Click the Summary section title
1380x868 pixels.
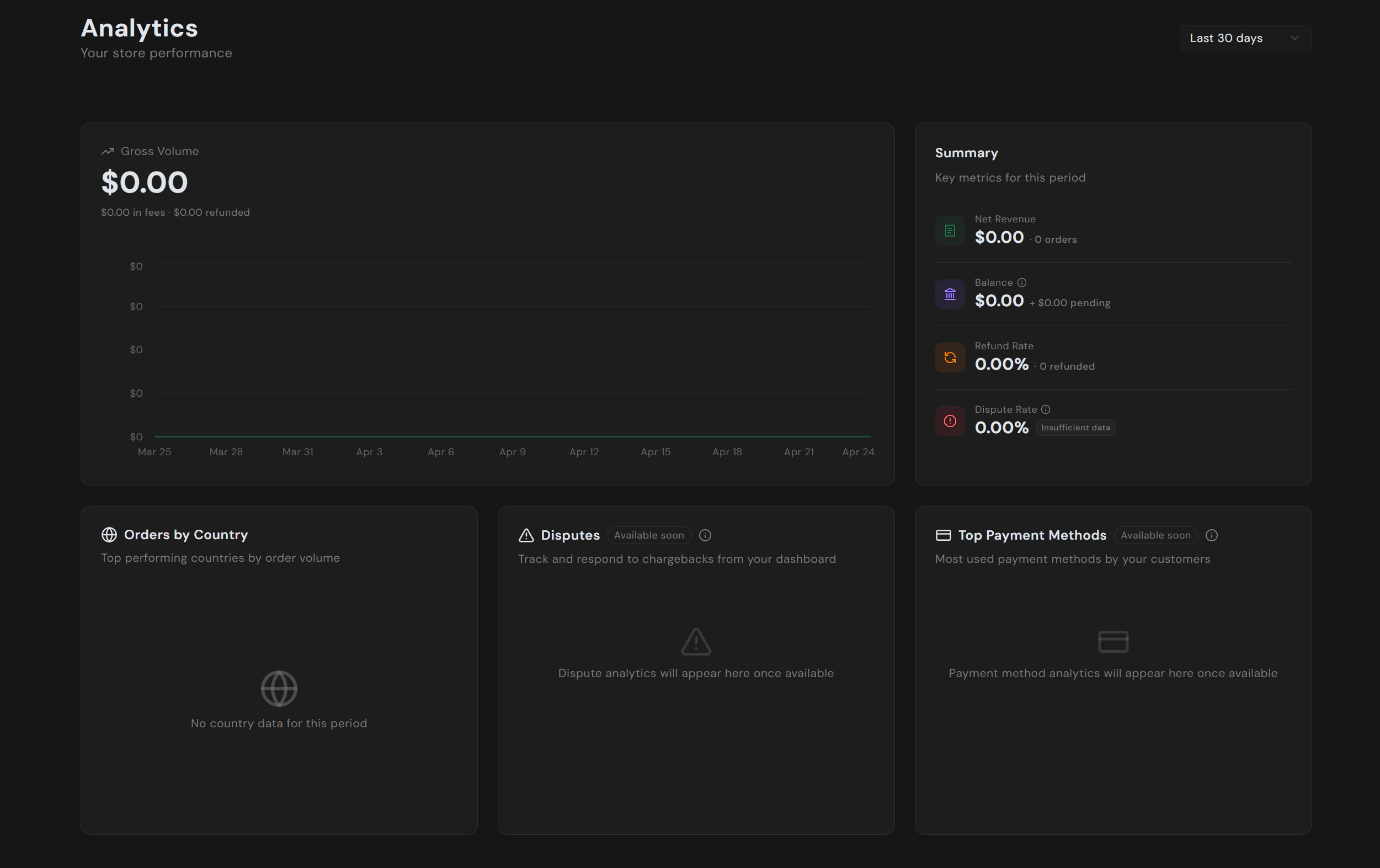(966, 152)
